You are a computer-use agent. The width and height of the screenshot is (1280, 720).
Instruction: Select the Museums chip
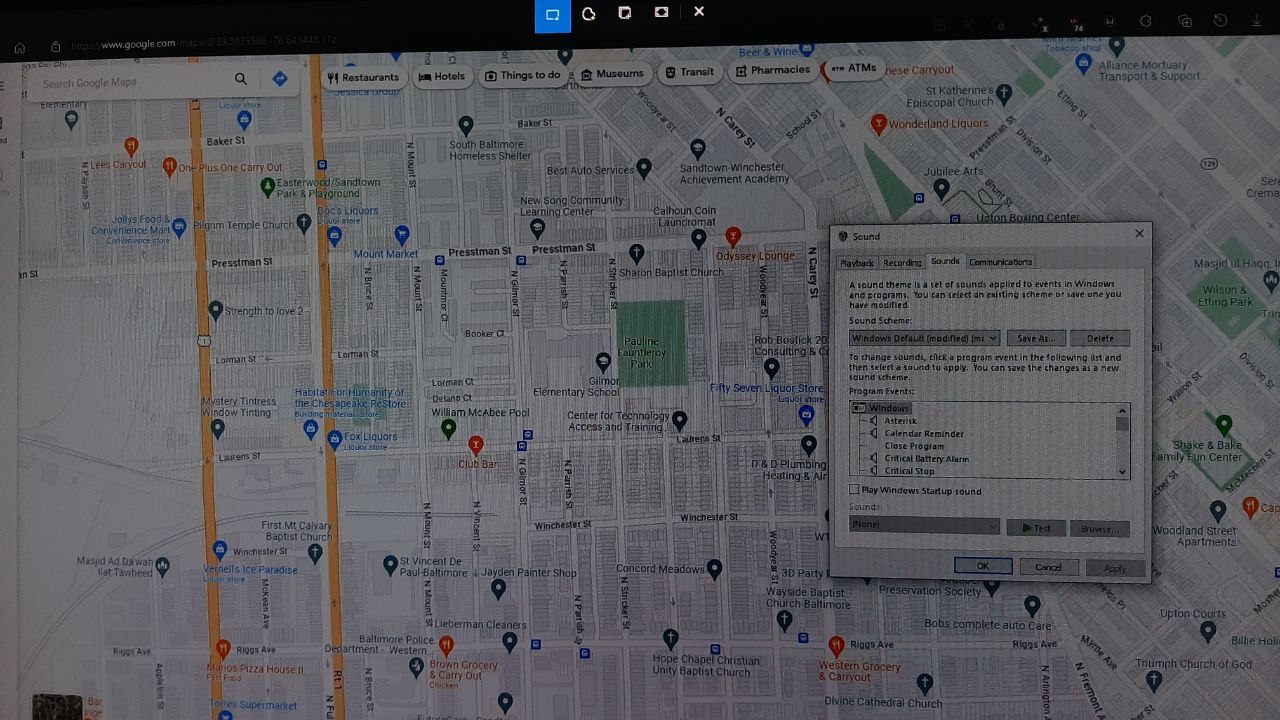[x=612, y=74]
